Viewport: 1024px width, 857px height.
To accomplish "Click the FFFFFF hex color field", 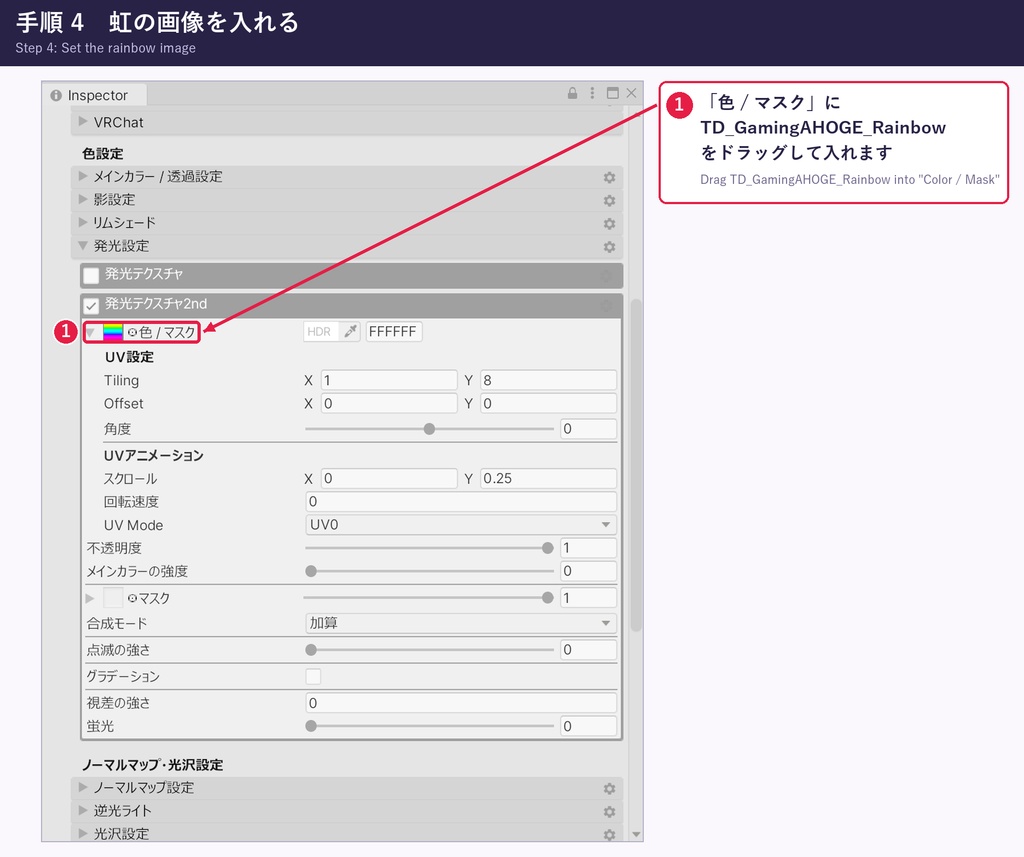I will [394, 332].
